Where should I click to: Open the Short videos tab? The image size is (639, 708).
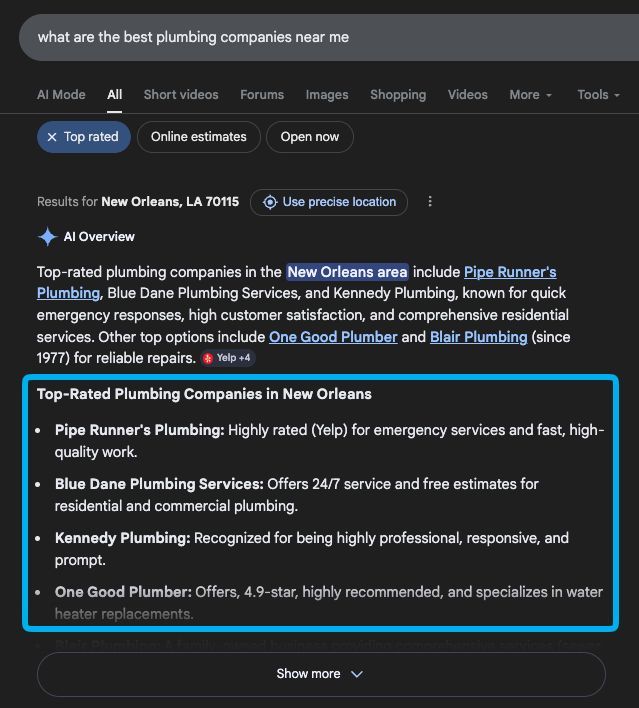pyautogui.click(x=180, y=94)
